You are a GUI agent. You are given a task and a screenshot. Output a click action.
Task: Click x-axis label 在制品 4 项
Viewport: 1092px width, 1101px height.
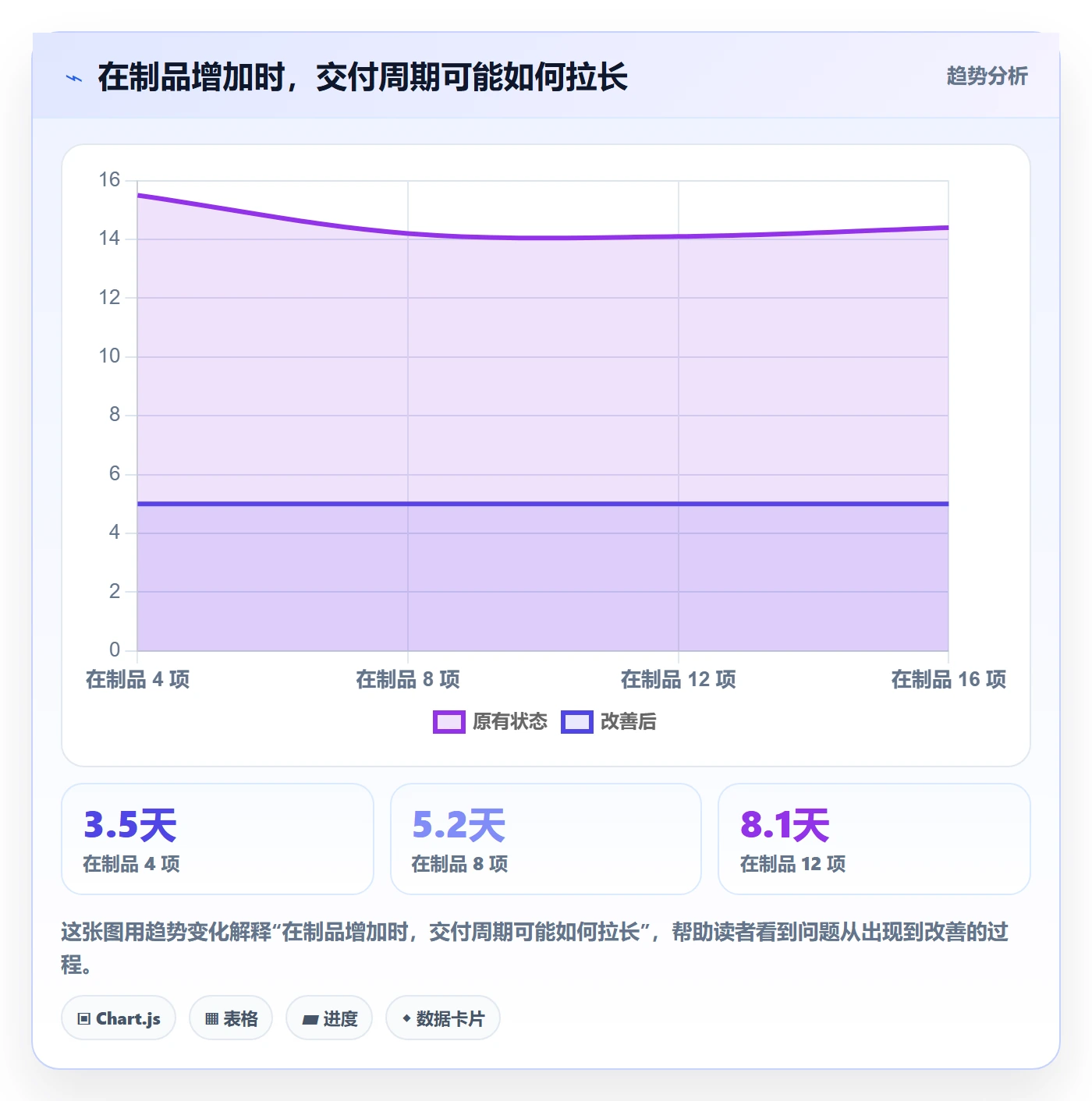(137, 680)
